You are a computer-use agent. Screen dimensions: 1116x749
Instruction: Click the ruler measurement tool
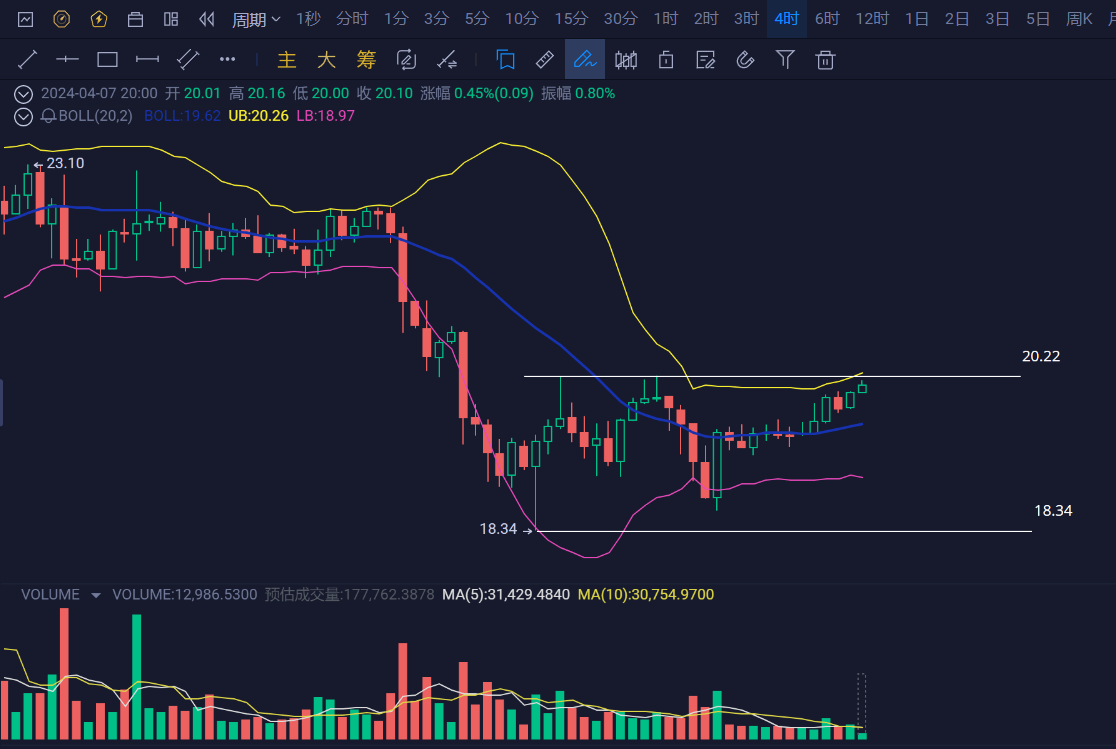[545, 60]
